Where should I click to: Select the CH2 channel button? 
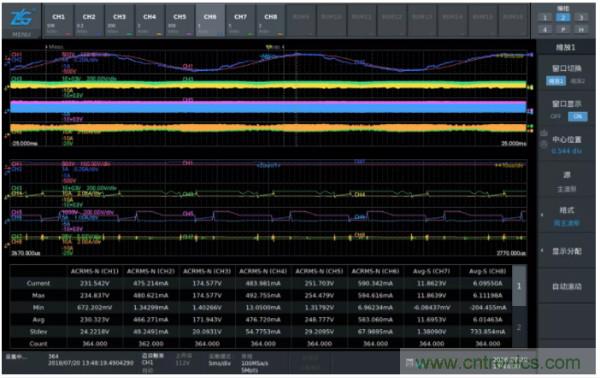[x=89, y=21]
